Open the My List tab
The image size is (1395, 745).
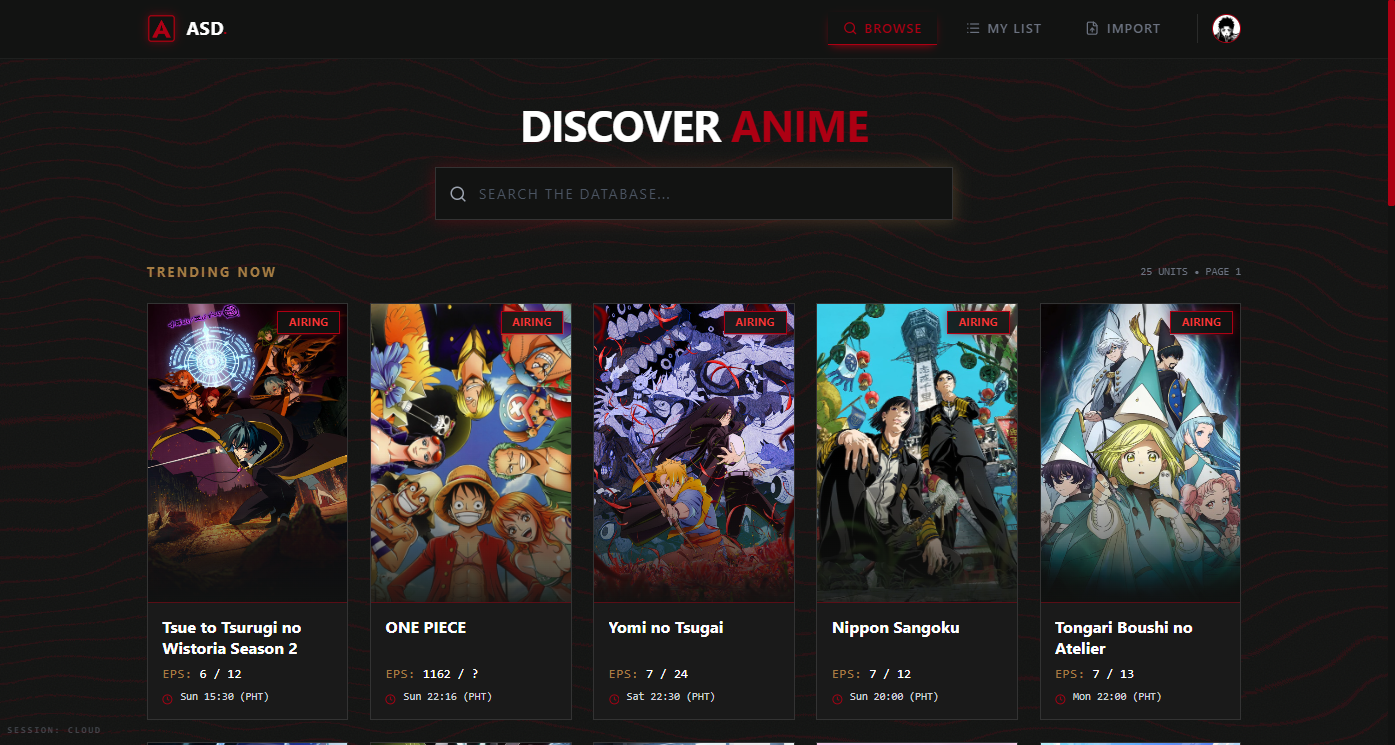click(x=1004, y=29)
